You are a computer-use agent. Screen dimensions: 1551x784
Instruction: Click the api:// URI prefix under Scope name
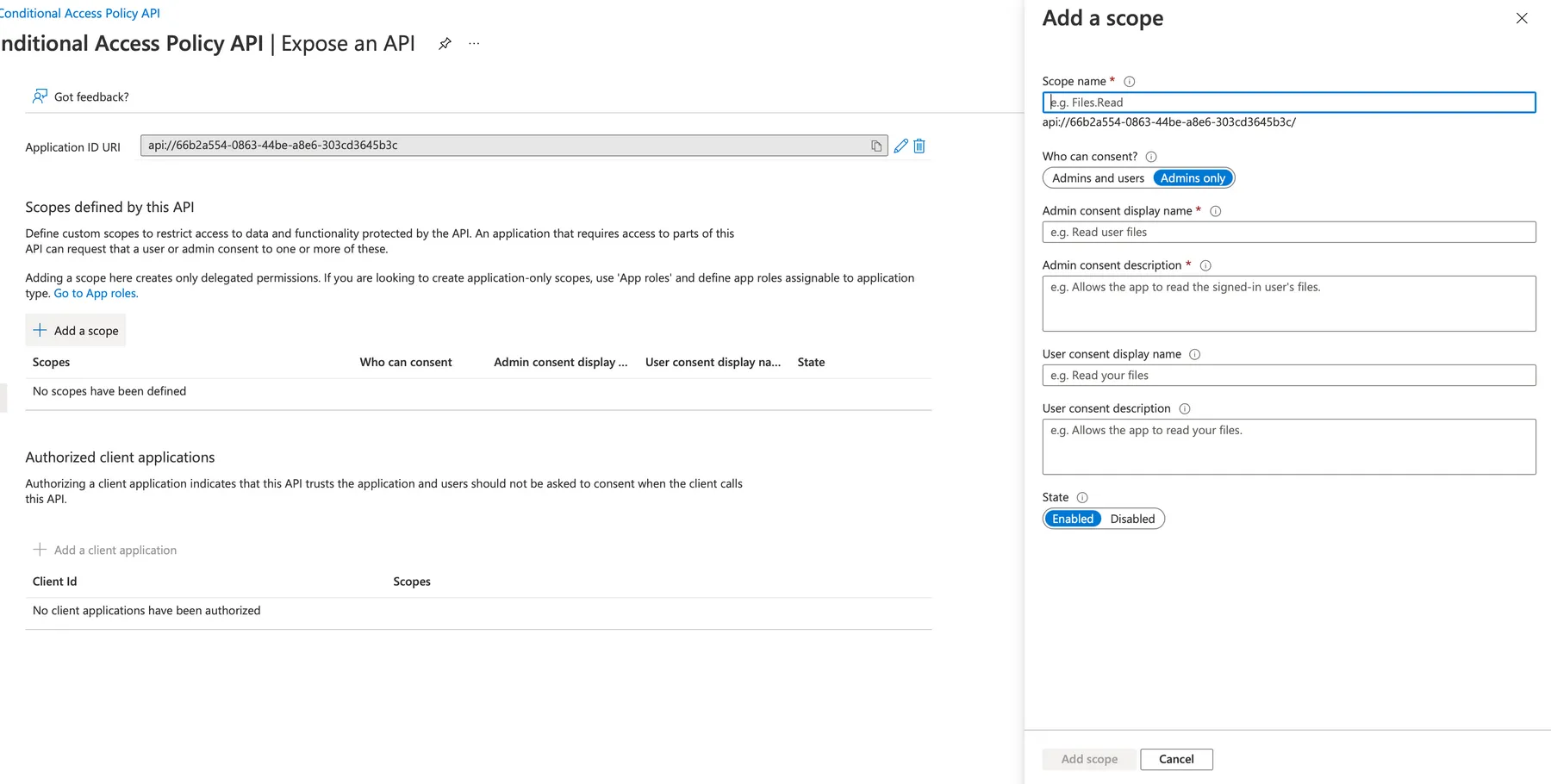click(1169, 122)
